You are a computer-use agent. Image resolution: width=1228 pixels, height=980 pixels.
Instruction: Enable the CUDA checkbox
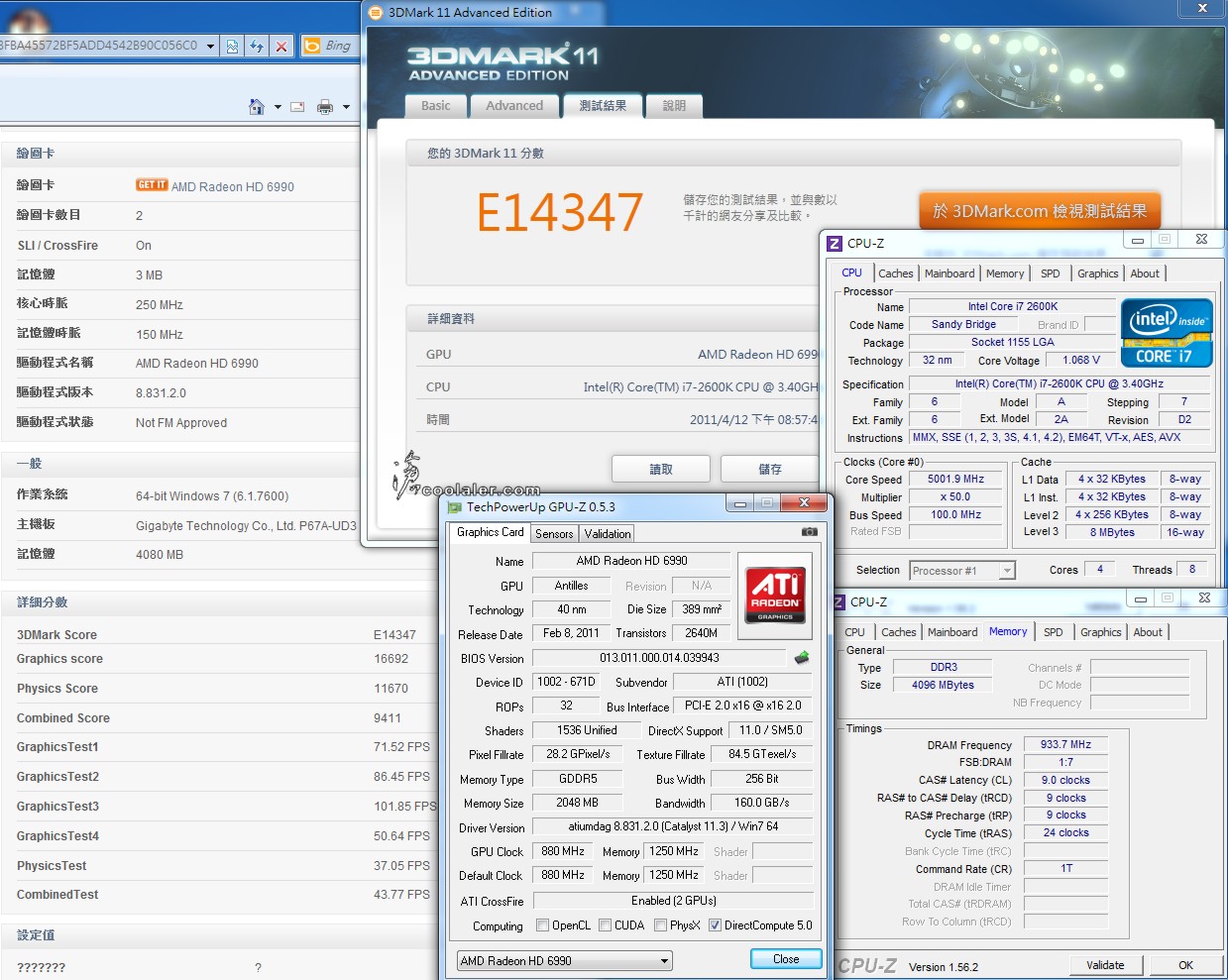coord(605,926)
